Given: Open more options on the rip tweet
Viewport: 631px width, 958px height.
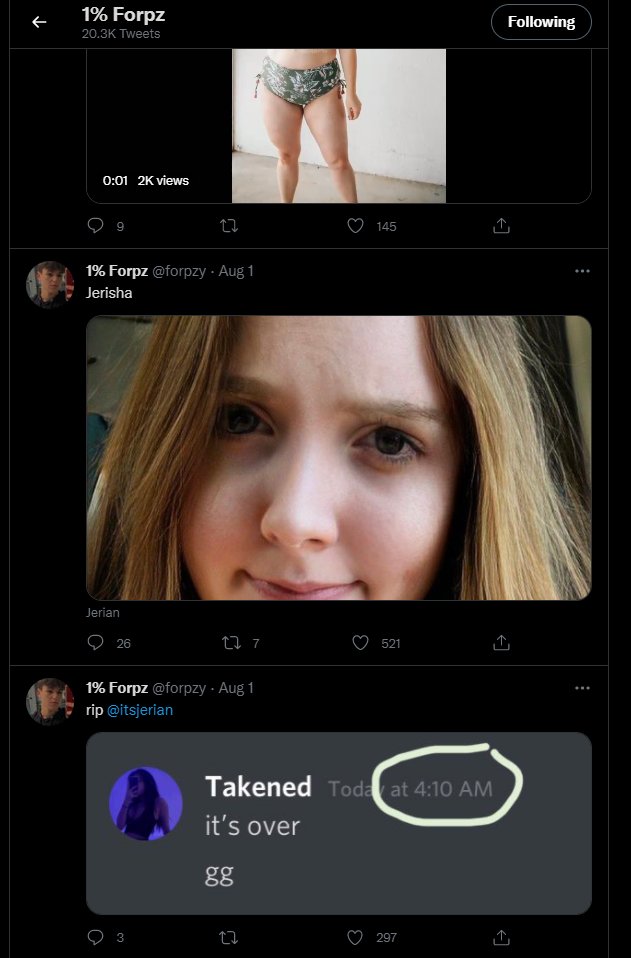Looking at the screenshot, I should click(x=582, y=688).
